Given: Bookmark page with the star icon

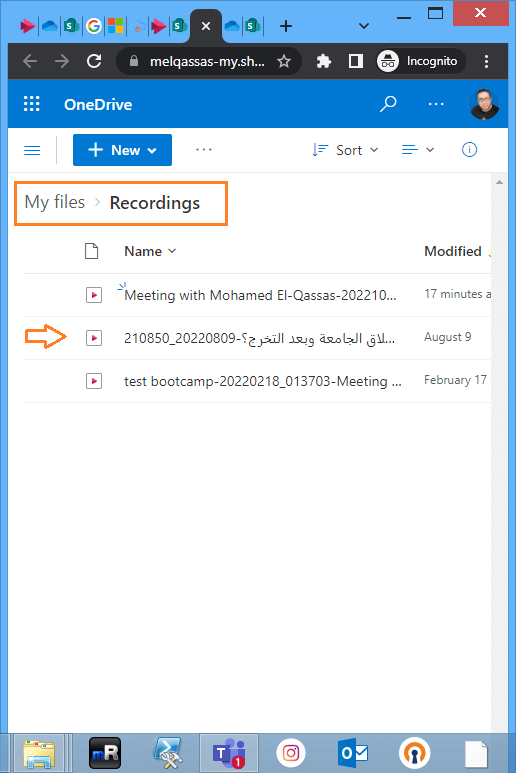Looking at the screenshot, I should tap(284, 62).
